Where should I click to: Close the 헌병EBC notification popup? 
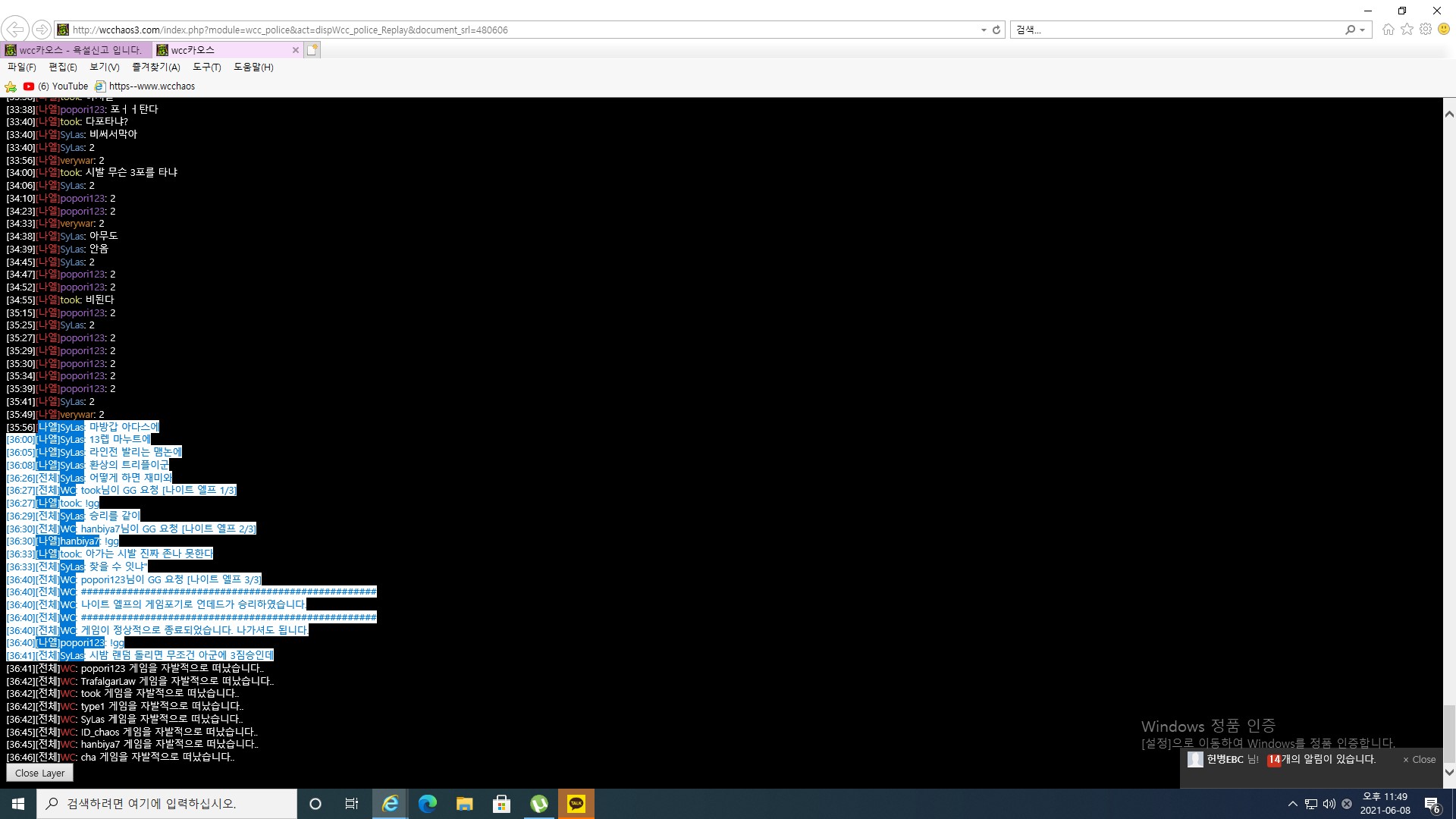pos(1419,759)
